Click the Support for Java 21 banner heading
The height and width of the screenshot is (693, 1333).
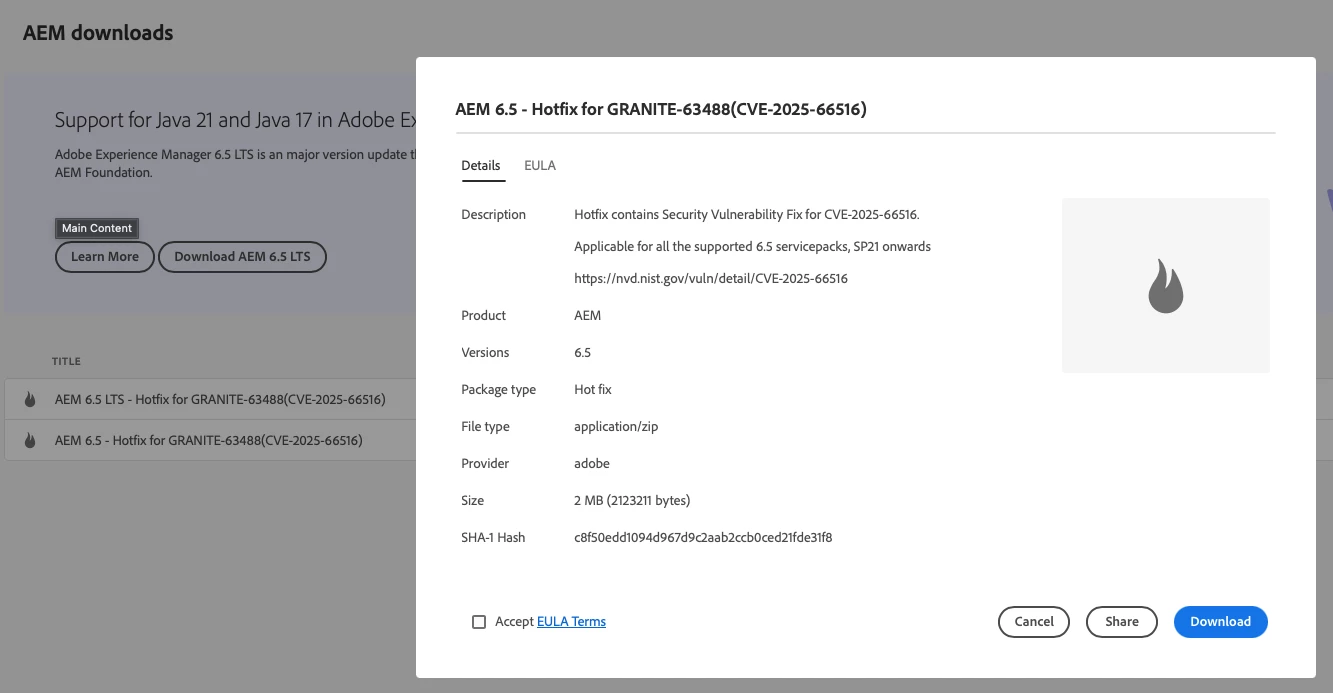[235, 120]
